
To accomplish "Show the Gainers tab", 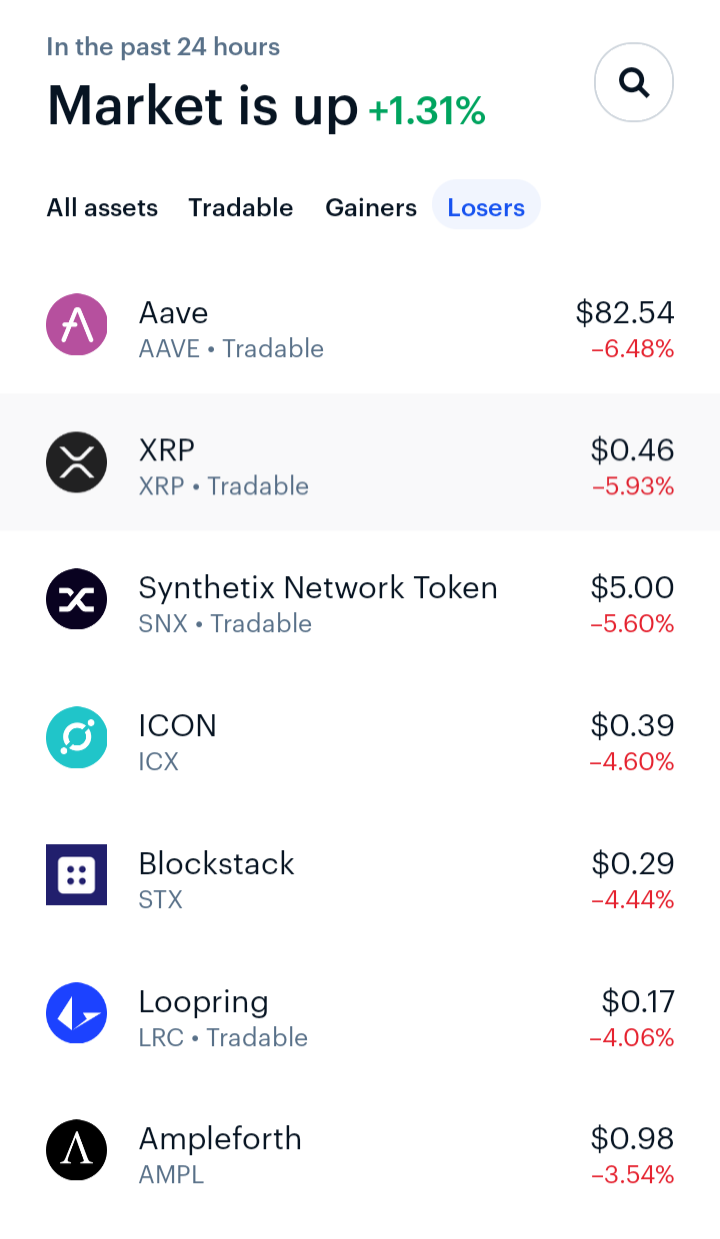I will pos(371,208).
